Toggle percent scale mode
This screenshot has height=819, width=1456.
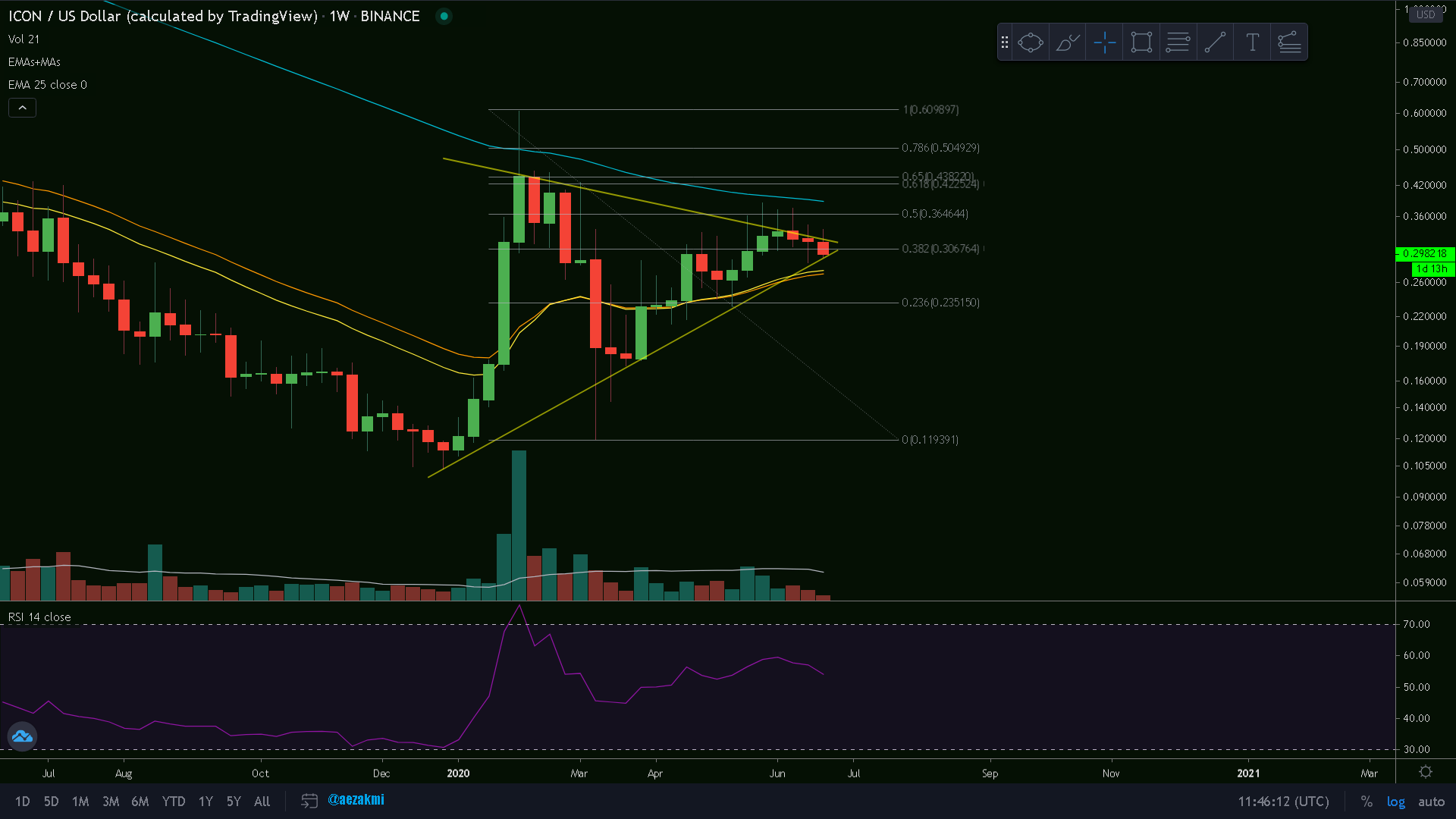pyautogui.click(x=1367, y=802)
